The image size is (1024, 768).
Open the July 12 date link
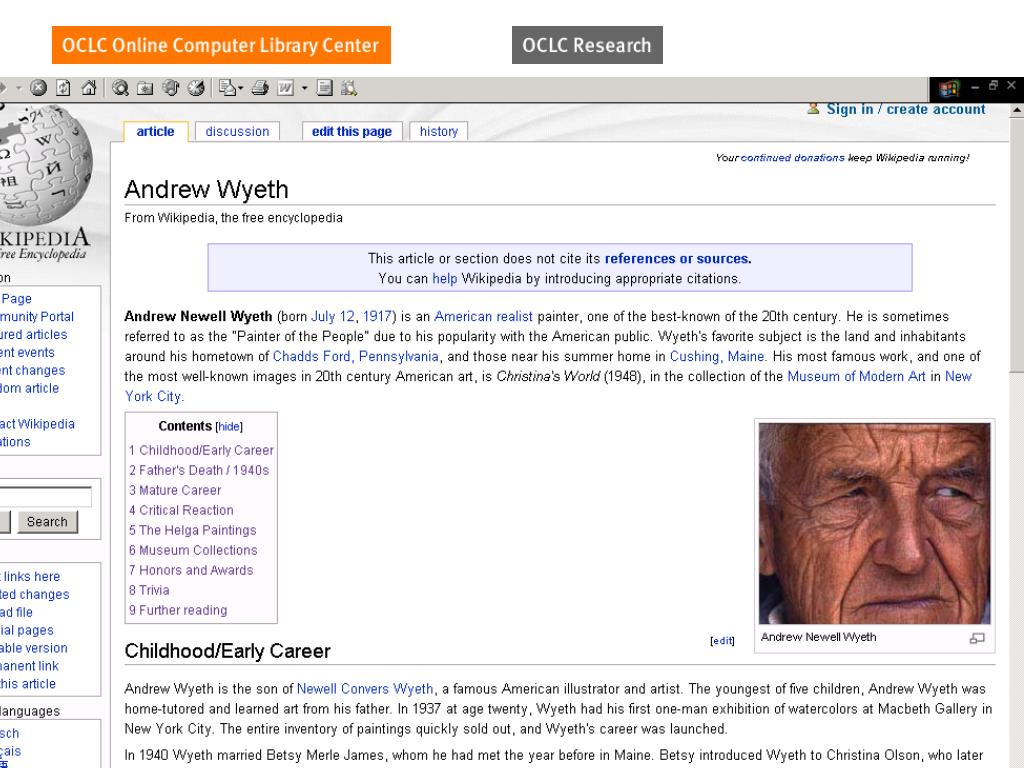(332, 317)
